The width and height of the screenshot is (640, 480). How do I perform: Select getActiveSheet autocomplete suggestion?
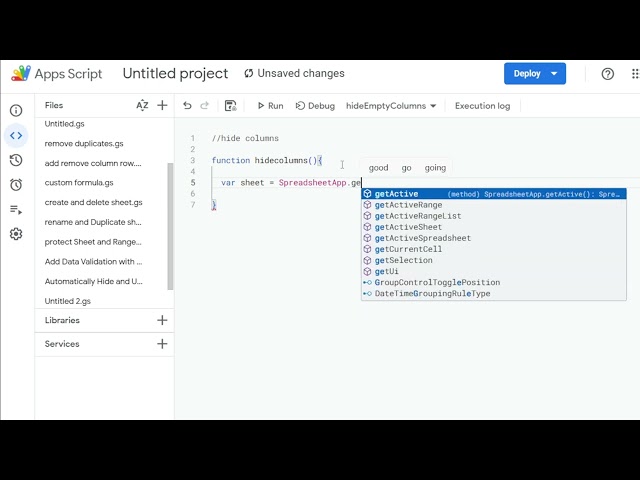pyautogui.click(x=494, y=227)
